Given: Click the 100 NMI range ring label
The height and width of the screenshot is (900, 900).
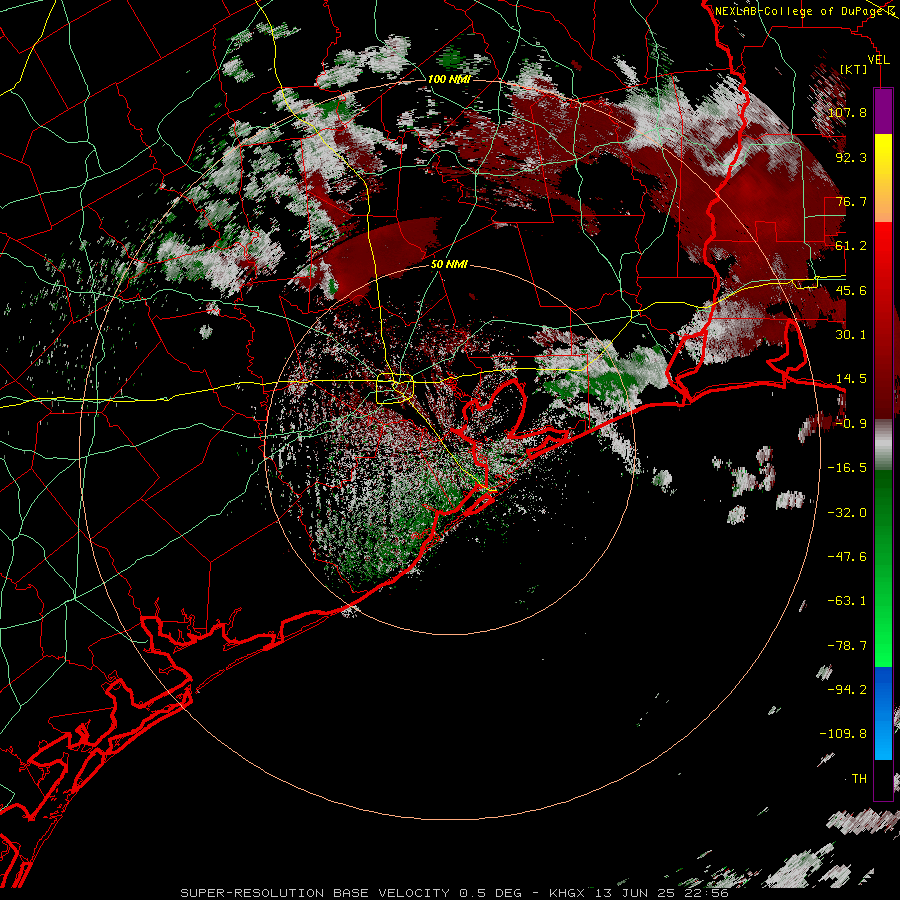Looking at the screenshot, I should tap(449, 79).
